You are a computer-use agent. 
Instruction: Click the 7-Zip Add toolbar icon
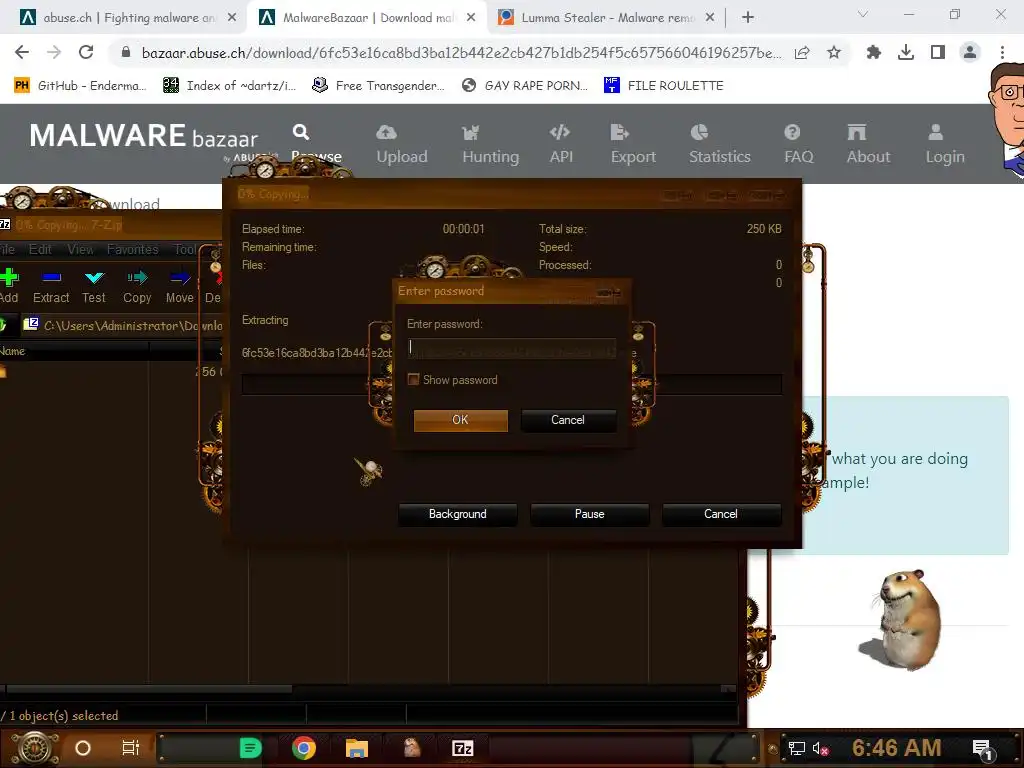click(x=8, y=278)
